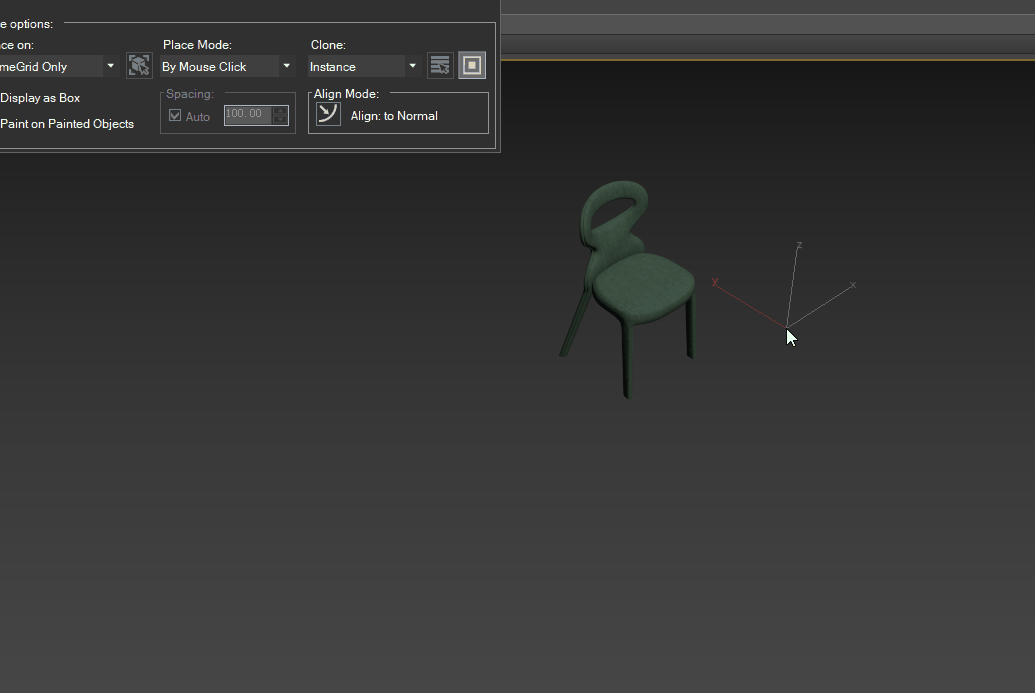This screenshot has height=693, width=1035.
Task: Click the 100.00 spacing value field
Action: pyautogui.click(x=248, y=114)
